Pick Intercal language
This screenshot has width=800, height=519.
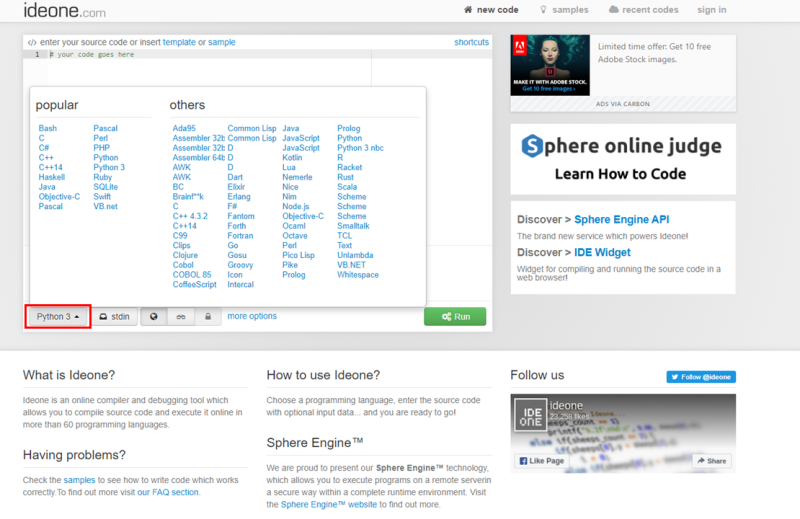240,284
